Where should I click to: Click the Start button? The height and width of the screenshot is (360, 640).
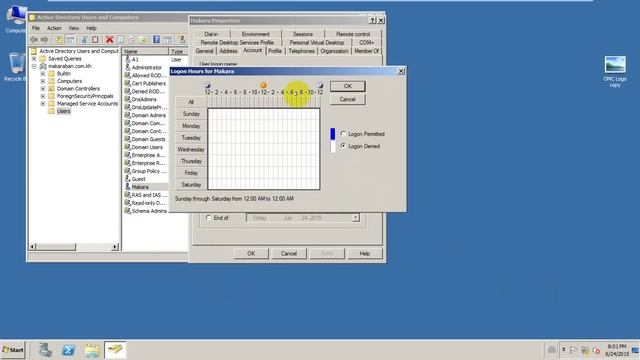(13, 350)
